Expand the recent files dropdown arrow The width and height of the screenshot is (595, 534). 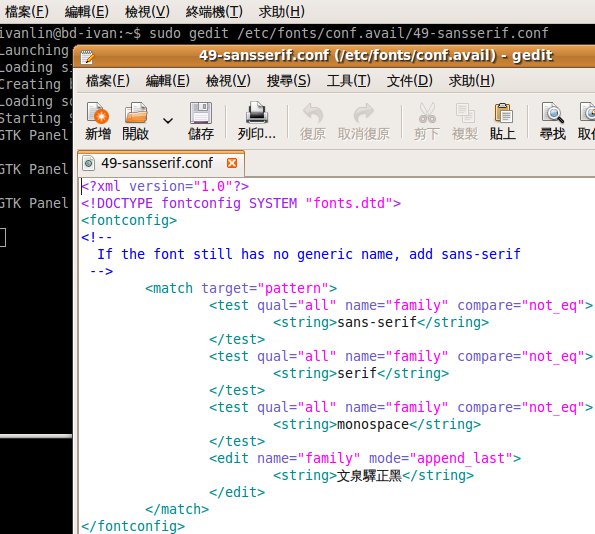tap(168, 121)
